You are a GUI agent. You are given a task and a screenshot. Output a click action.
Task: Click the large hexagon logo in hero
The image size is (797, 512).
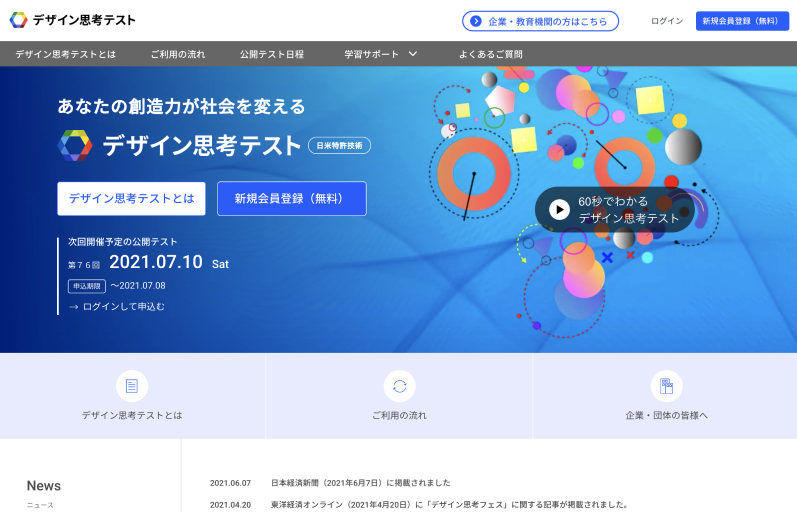(x=75, y=145)
